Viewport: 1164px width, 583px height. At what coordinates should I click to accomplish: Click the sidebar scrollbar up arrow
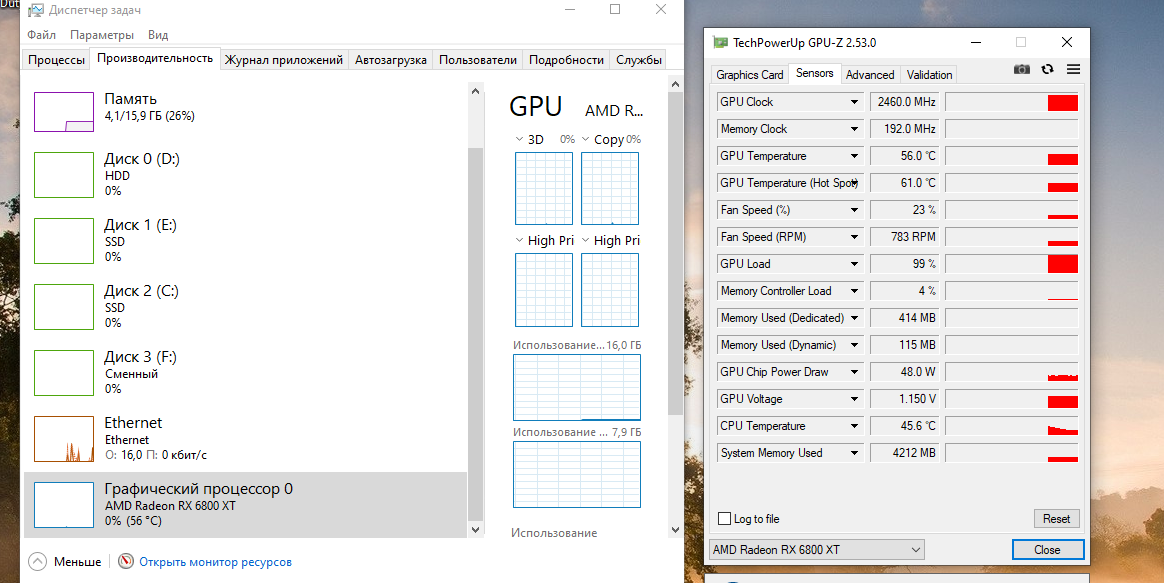(475, 91)
